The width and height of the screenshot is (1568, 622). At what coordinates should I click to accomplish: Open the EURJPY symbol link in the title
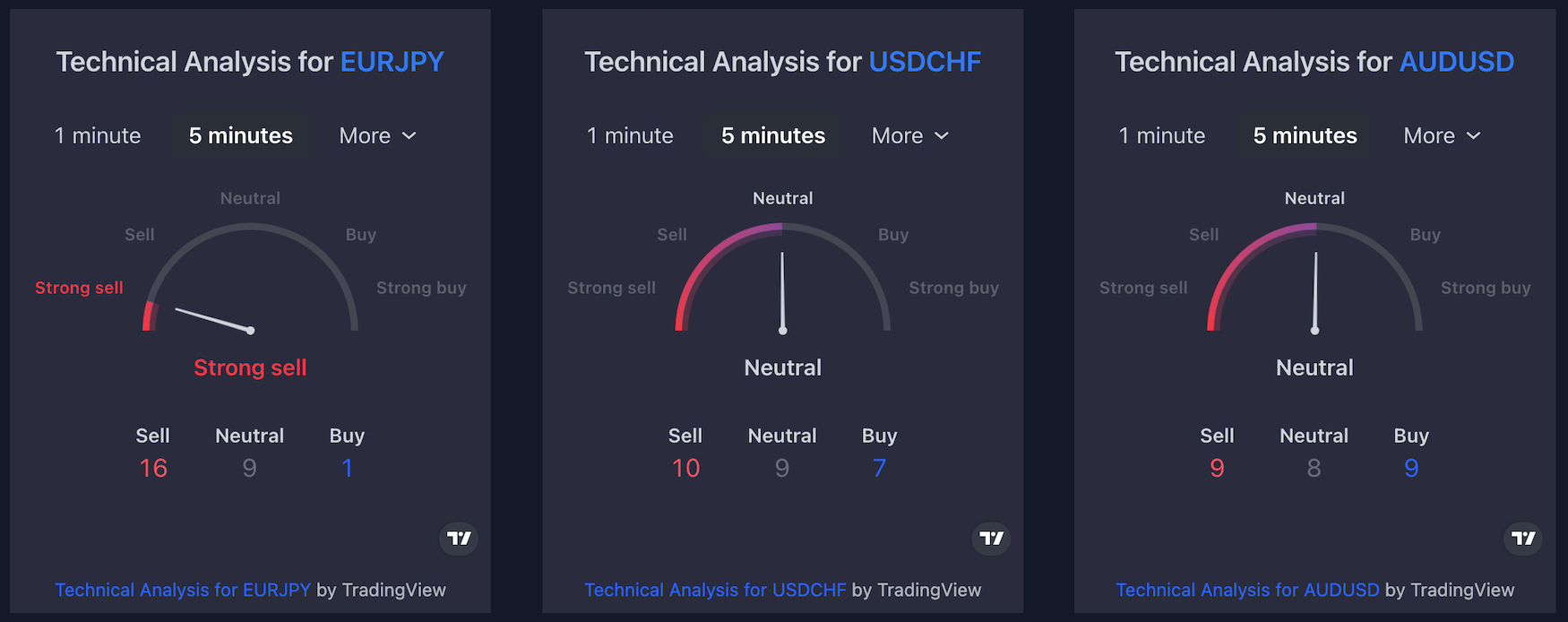[x=392, y=62]
